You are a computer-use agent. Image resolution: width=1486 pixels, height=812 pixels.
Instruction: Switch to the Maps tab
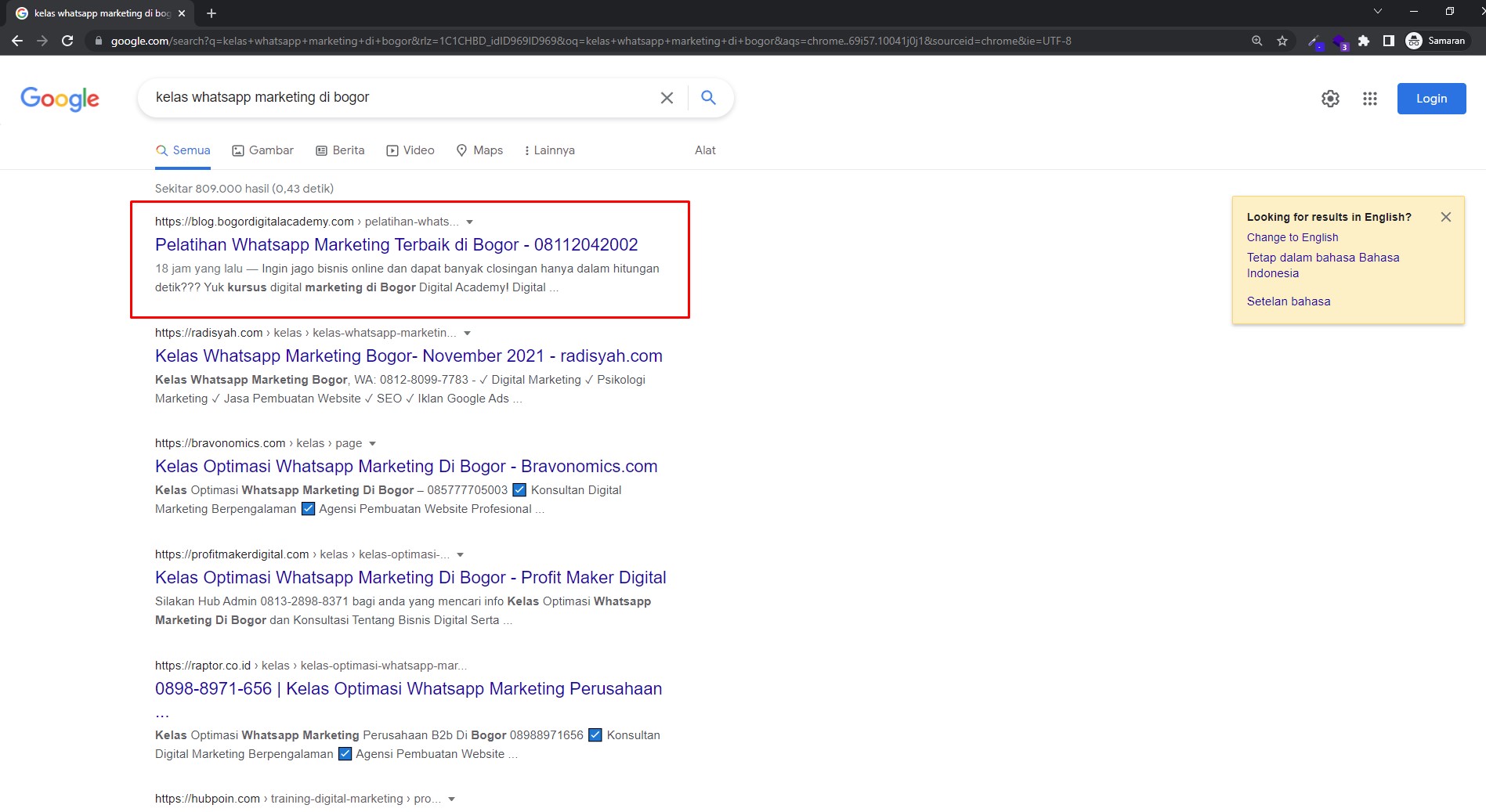(479, 150)
